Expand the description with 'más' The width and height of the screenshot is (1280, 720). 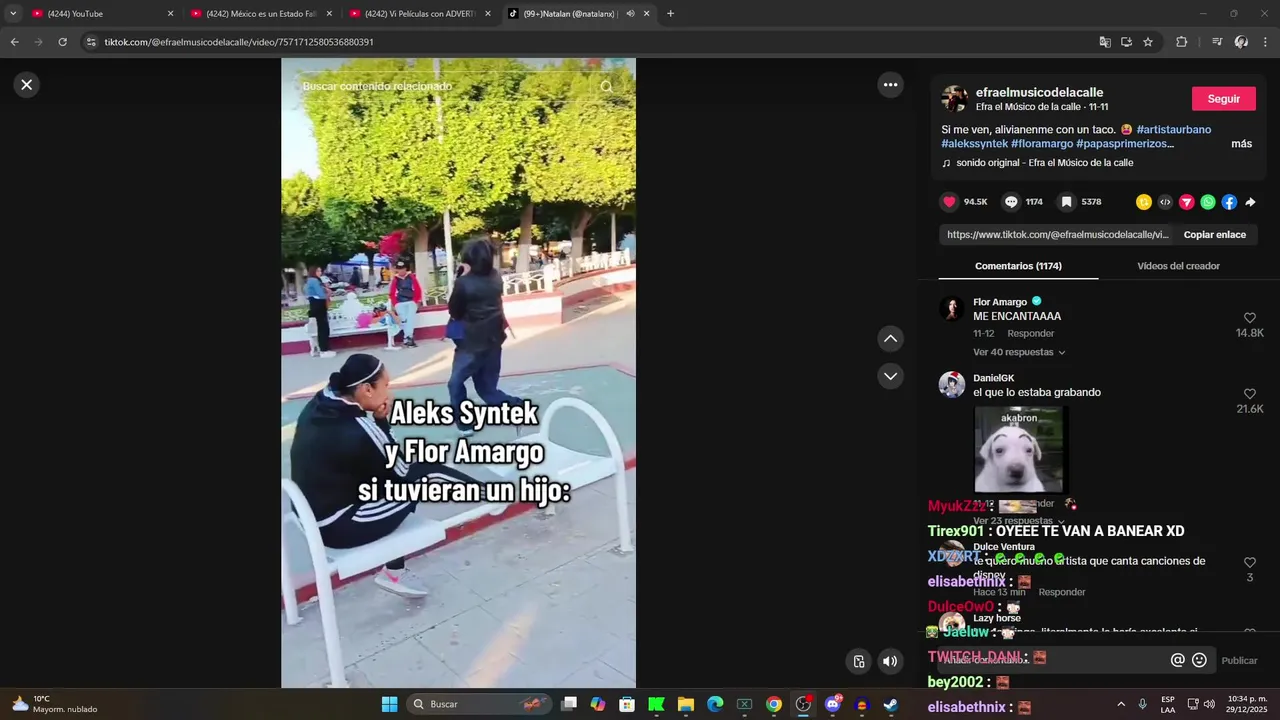[x=1241, y=144]
